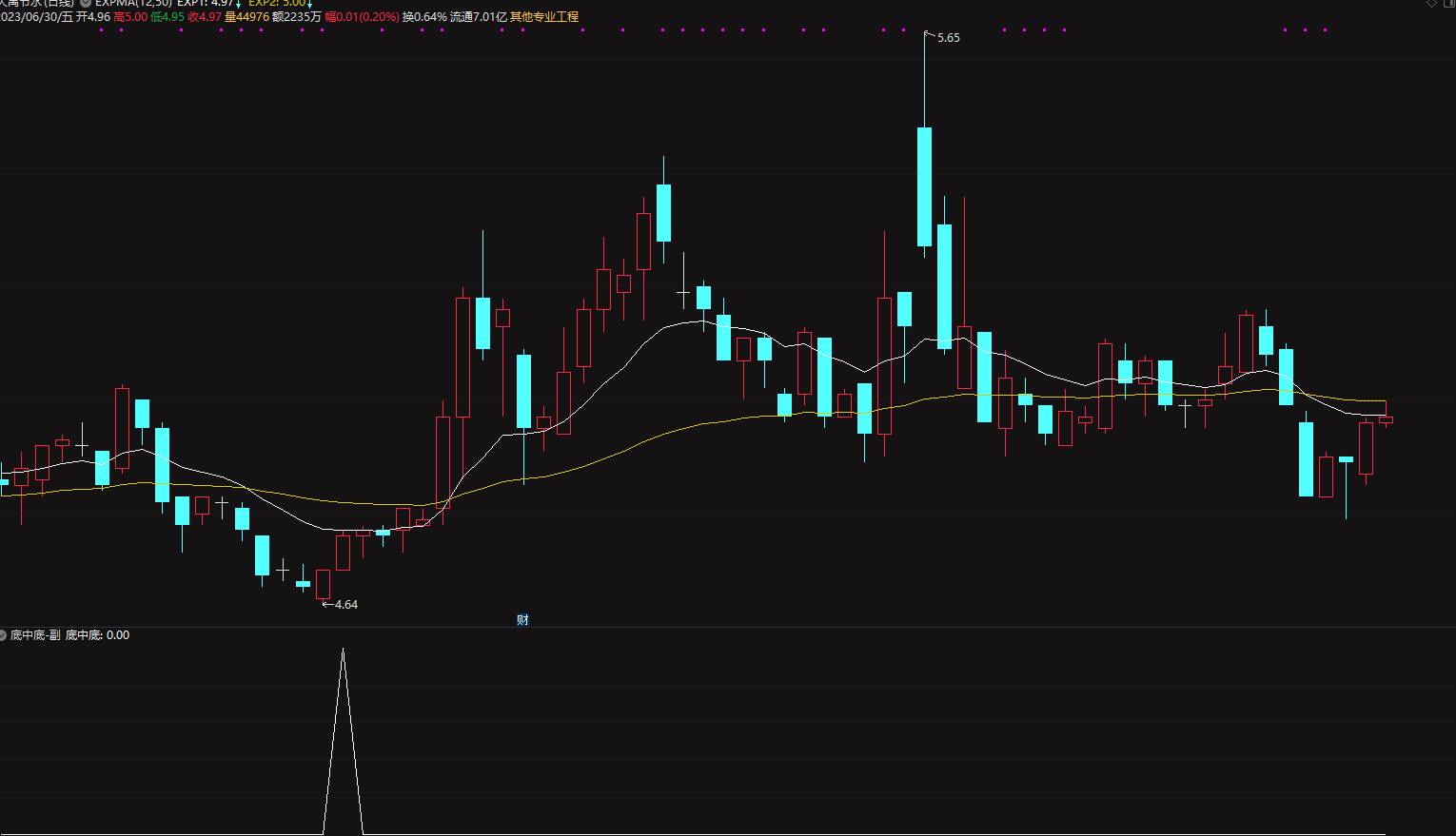Select the EXP2: 5.00 value label

277,3
